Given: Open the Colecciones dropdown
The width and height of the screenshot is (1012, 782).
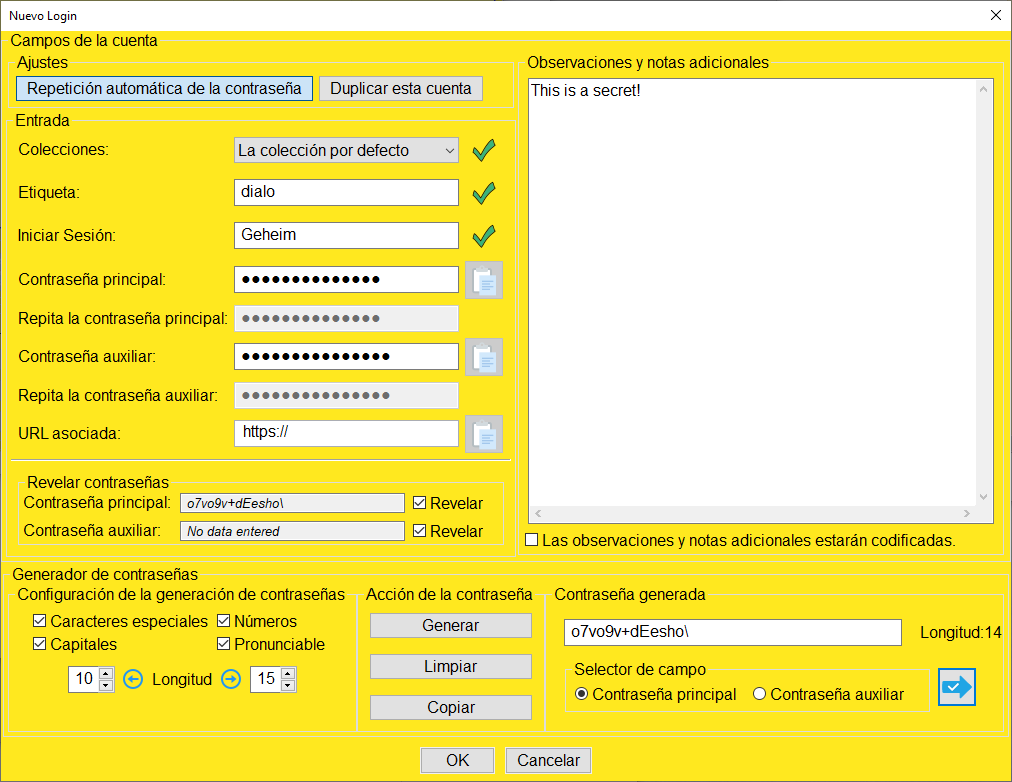Looking at the screenshot, I should coord(346,150).
